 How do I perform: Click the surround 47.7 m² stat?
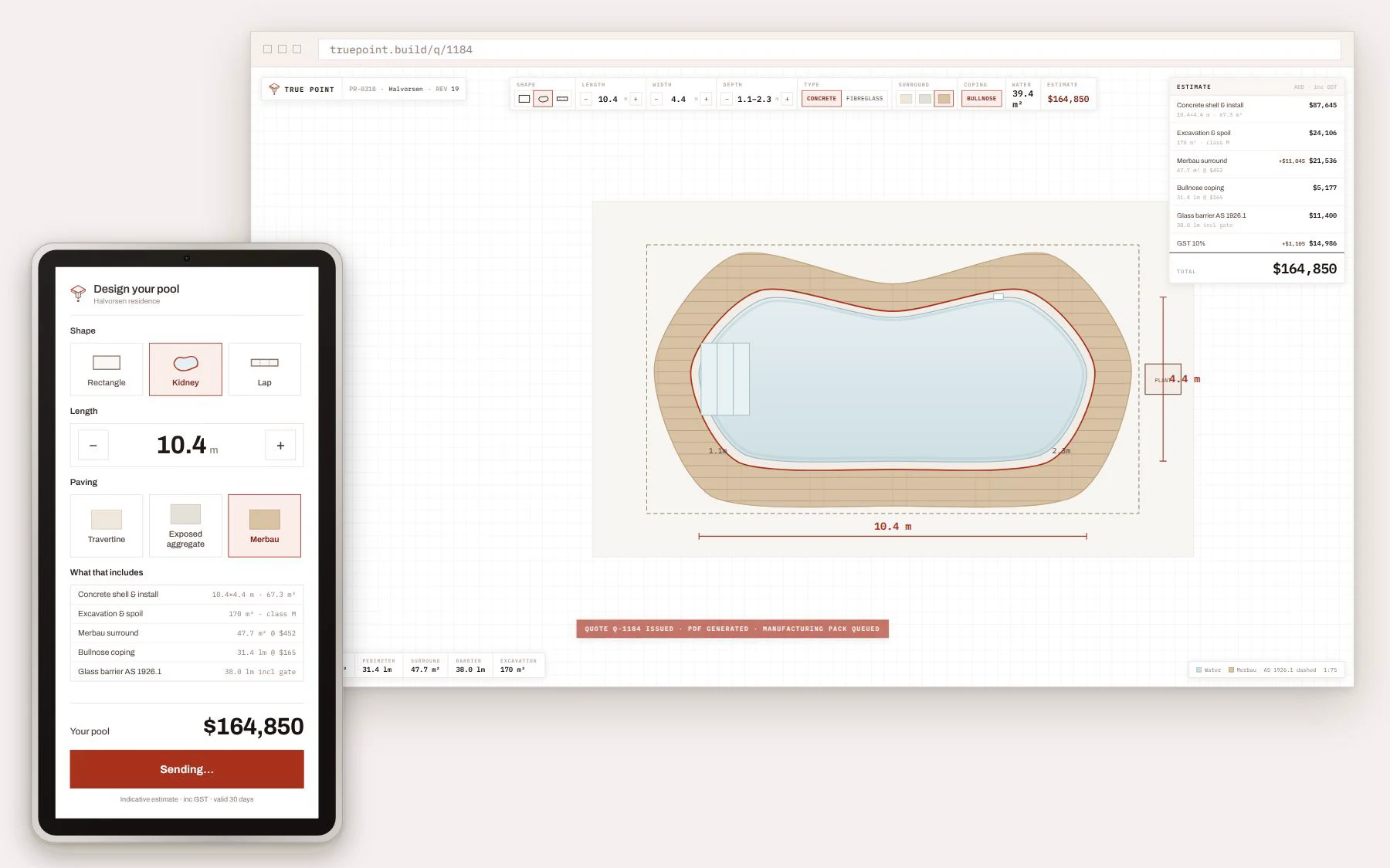point(425,666)
